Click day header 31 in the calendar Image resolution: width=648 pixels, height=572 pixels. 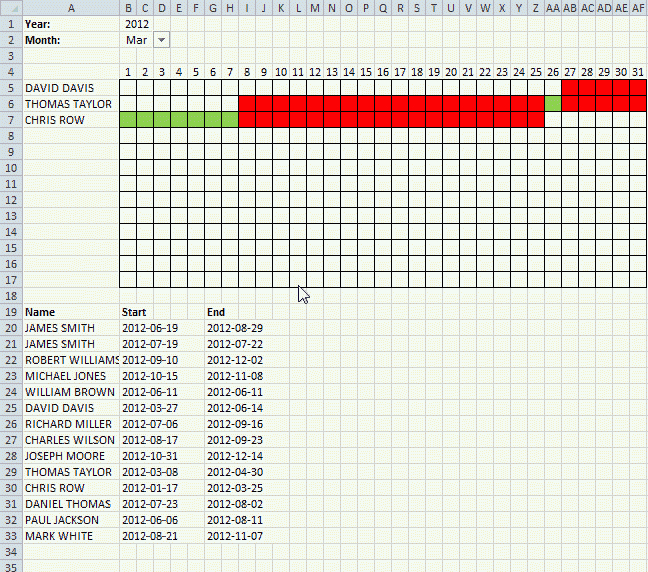click(x=638, y=72)
